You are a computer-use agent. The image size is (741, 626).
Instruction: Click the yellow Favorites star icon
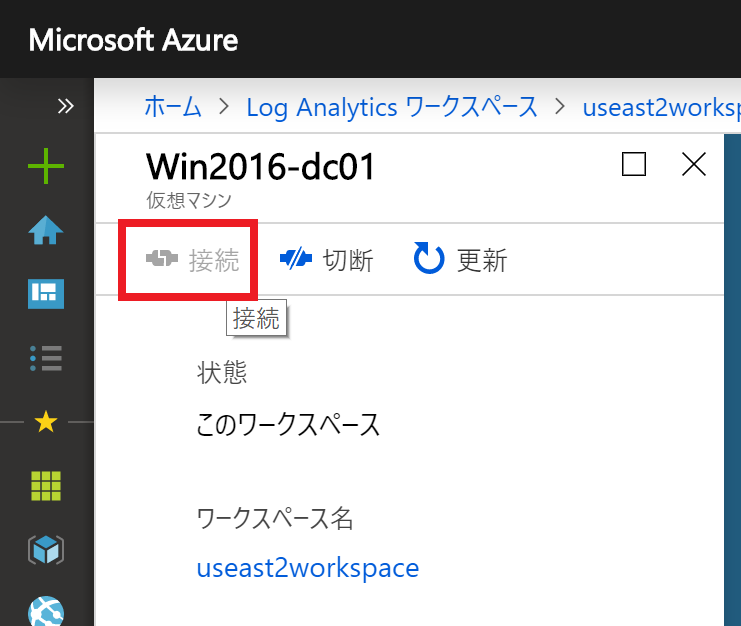click(46, 421)
